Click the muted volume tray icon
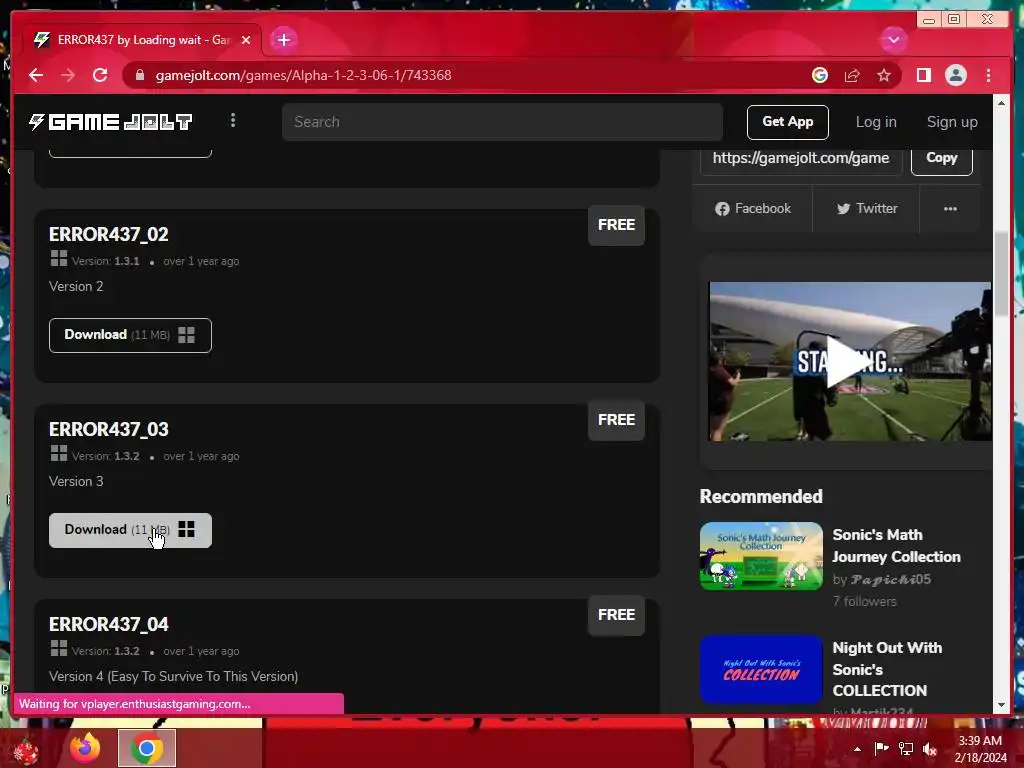Viewport: 1024px width, 768px height. click(x=930, y=748)
